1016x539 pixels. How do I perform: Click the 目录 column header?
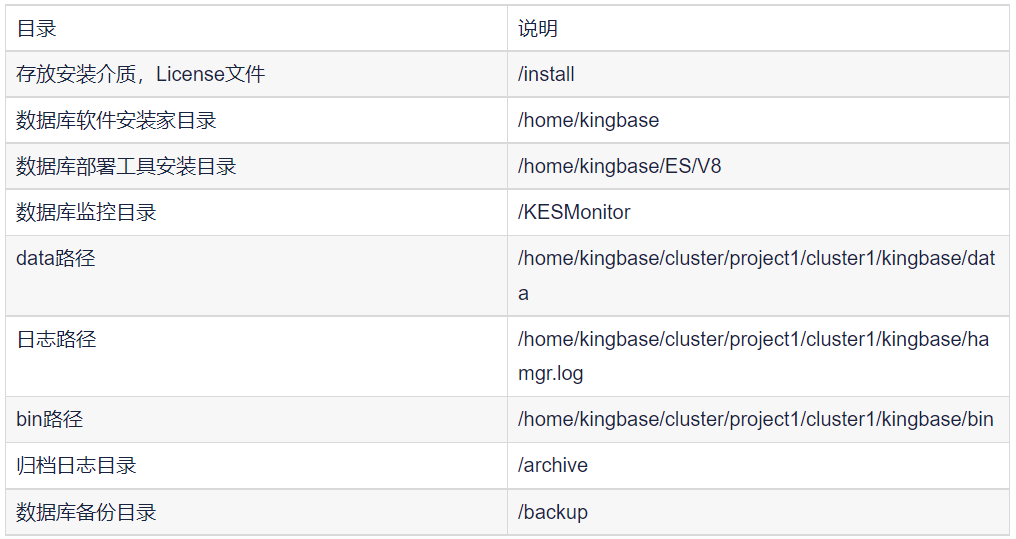click(37, 29)
